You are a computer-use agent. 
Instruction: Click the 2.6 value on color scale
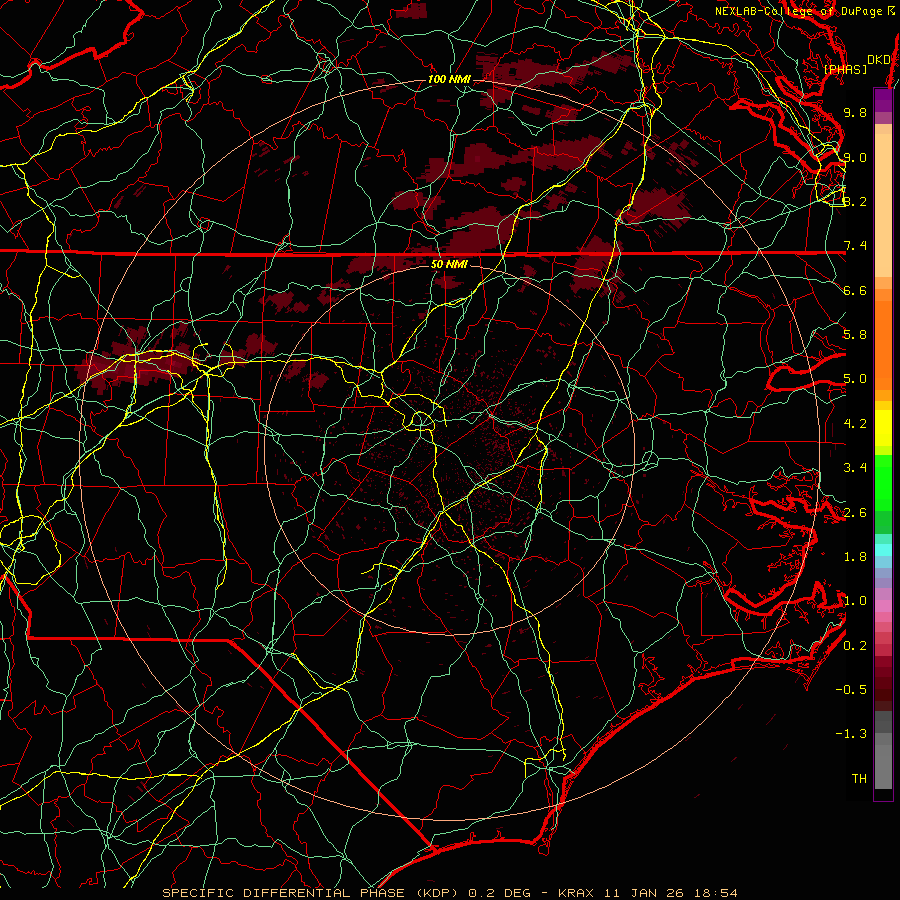click(855, 512)
